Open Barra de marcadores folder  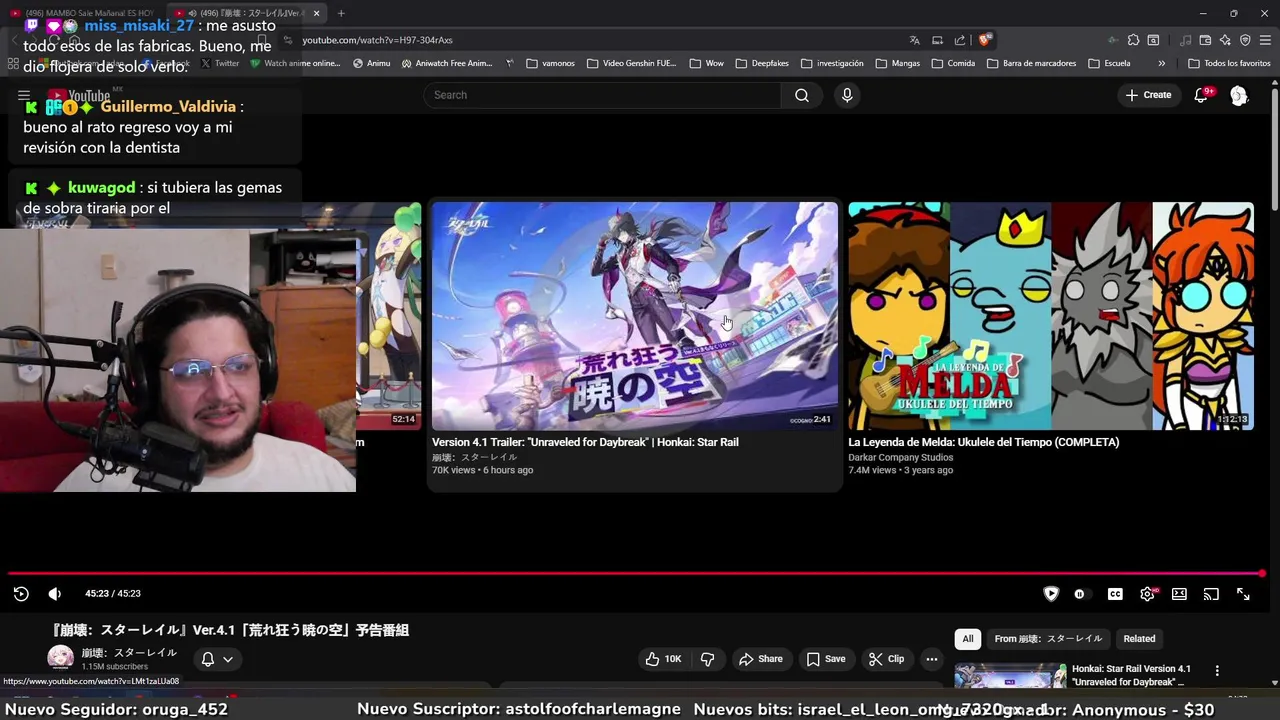click(1031, 63)
